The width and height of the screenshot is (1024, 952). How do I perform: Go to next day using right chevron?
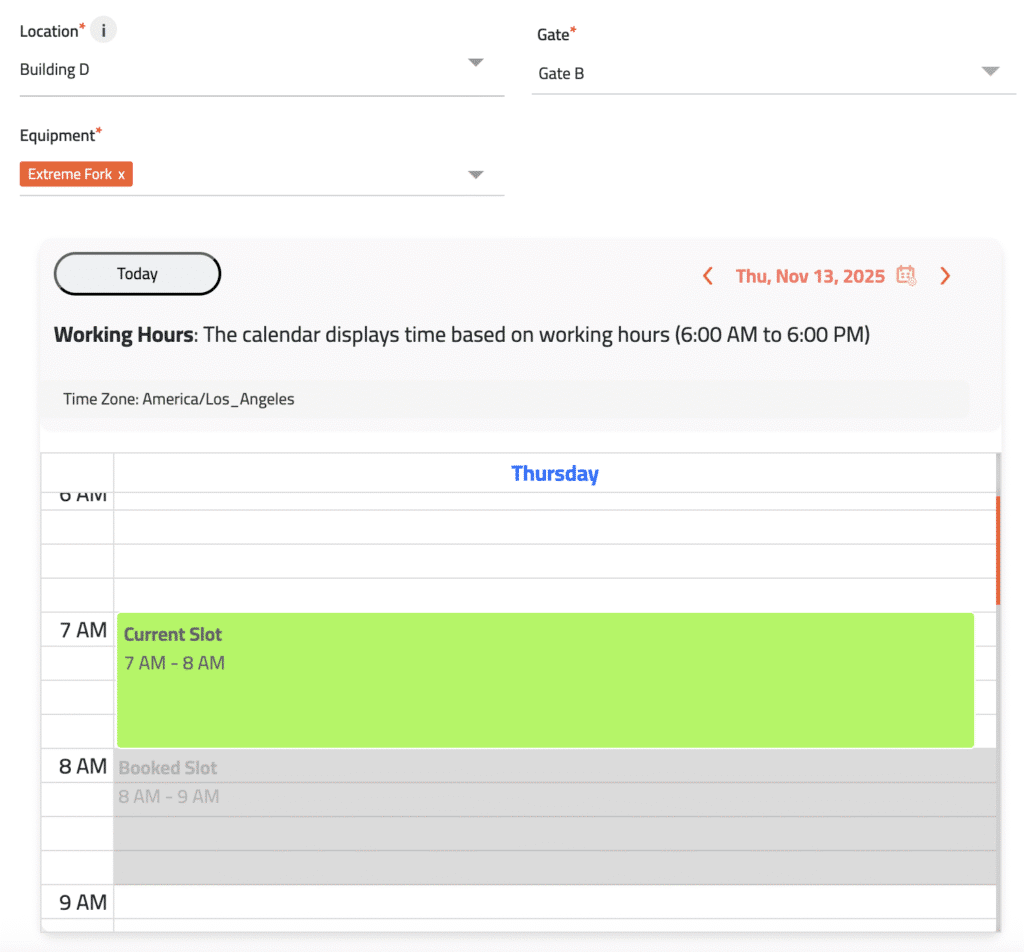[945, 276]
